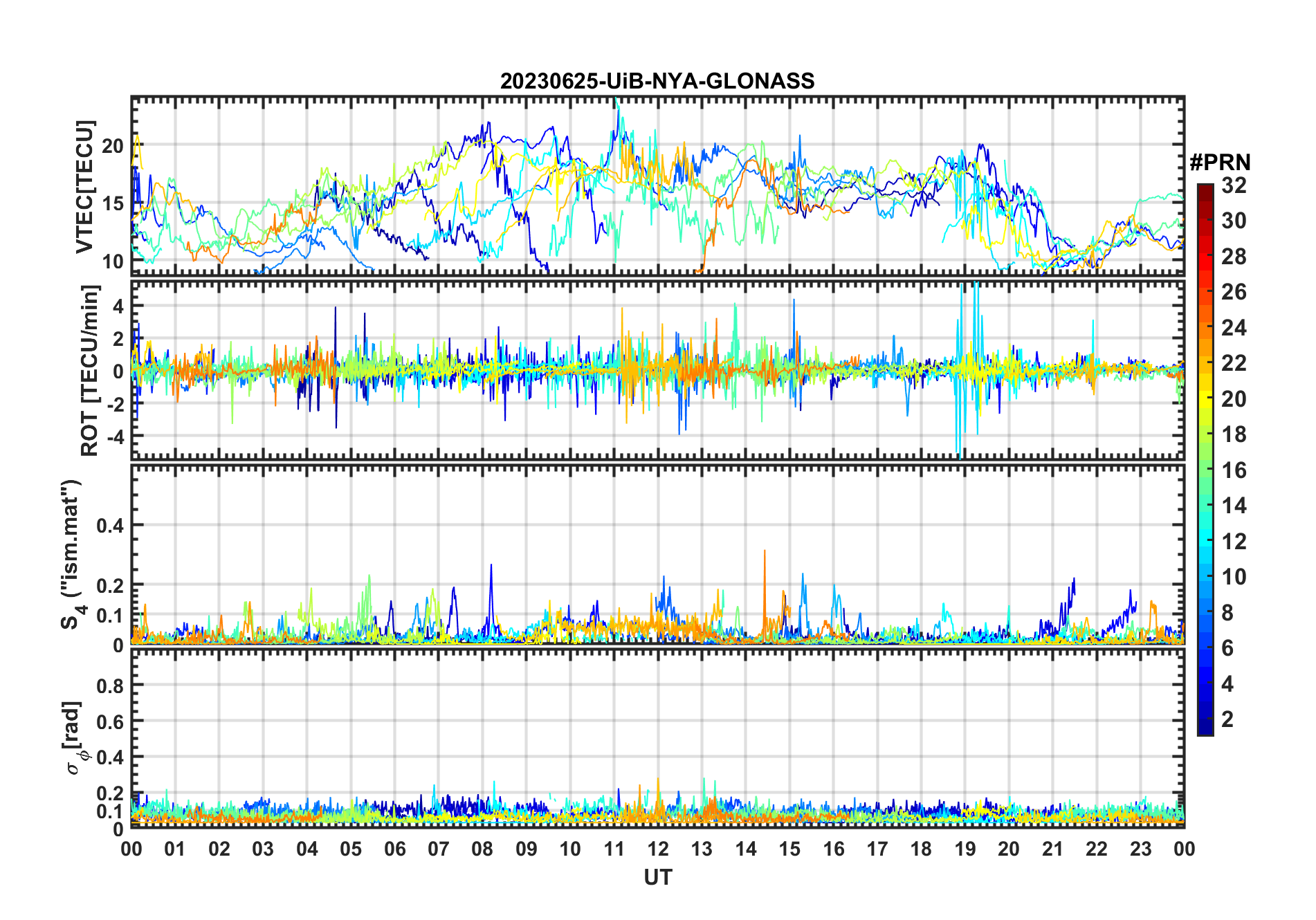Click the UT axis hour tick label 19
This screenshot has width=1316, height=920.
(965, 849)
